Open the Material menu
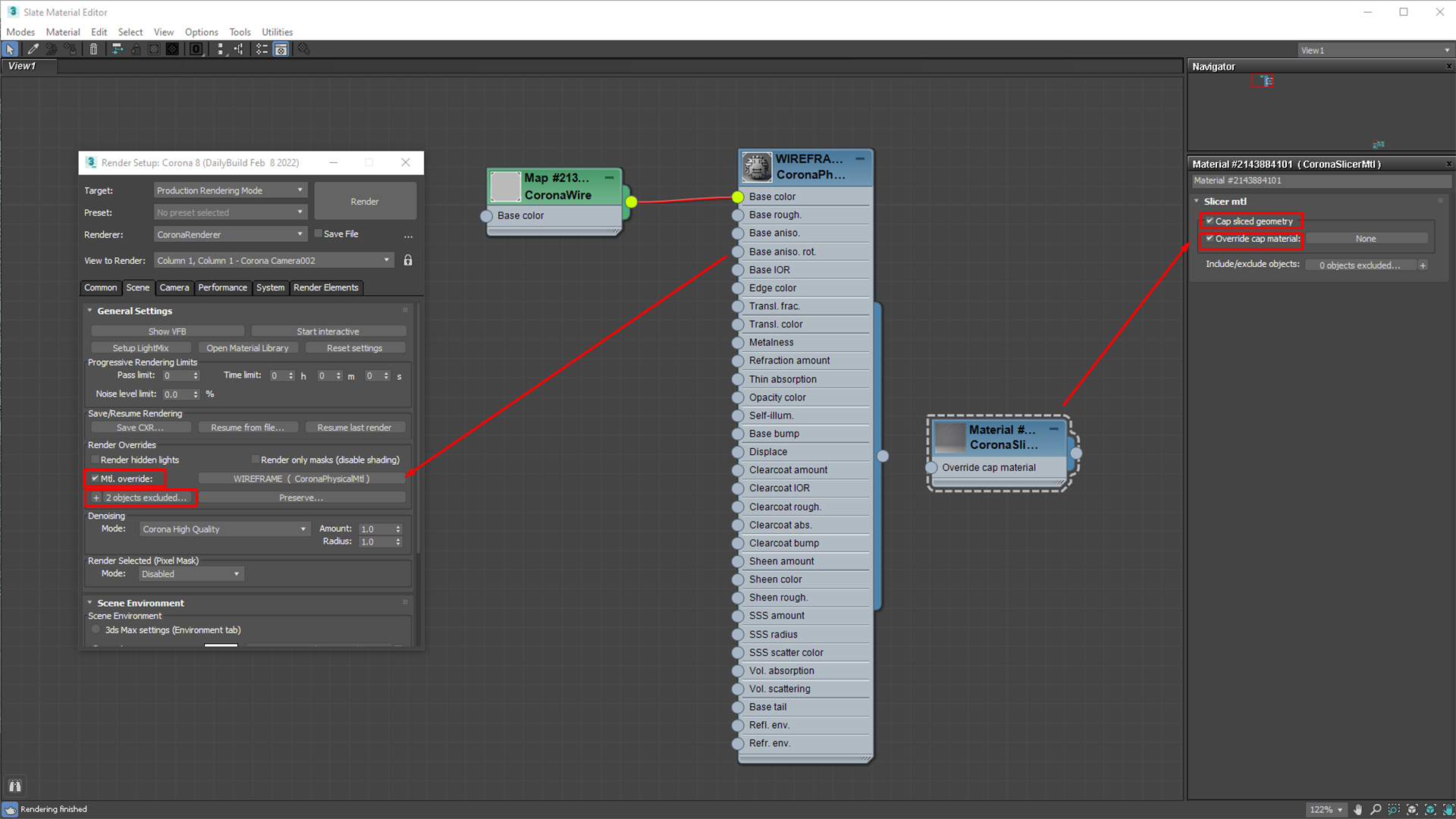This screenshot has height=819, width=1456. point(63,32)
